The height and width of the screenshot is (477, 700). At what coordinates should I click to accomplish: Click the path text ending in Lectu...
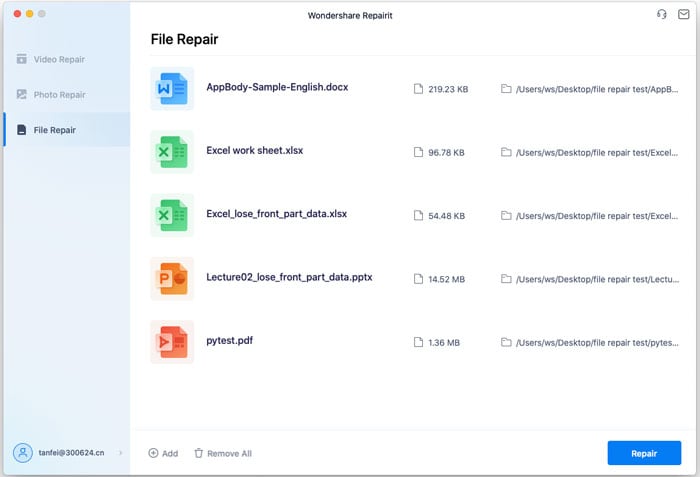(597, 280)
